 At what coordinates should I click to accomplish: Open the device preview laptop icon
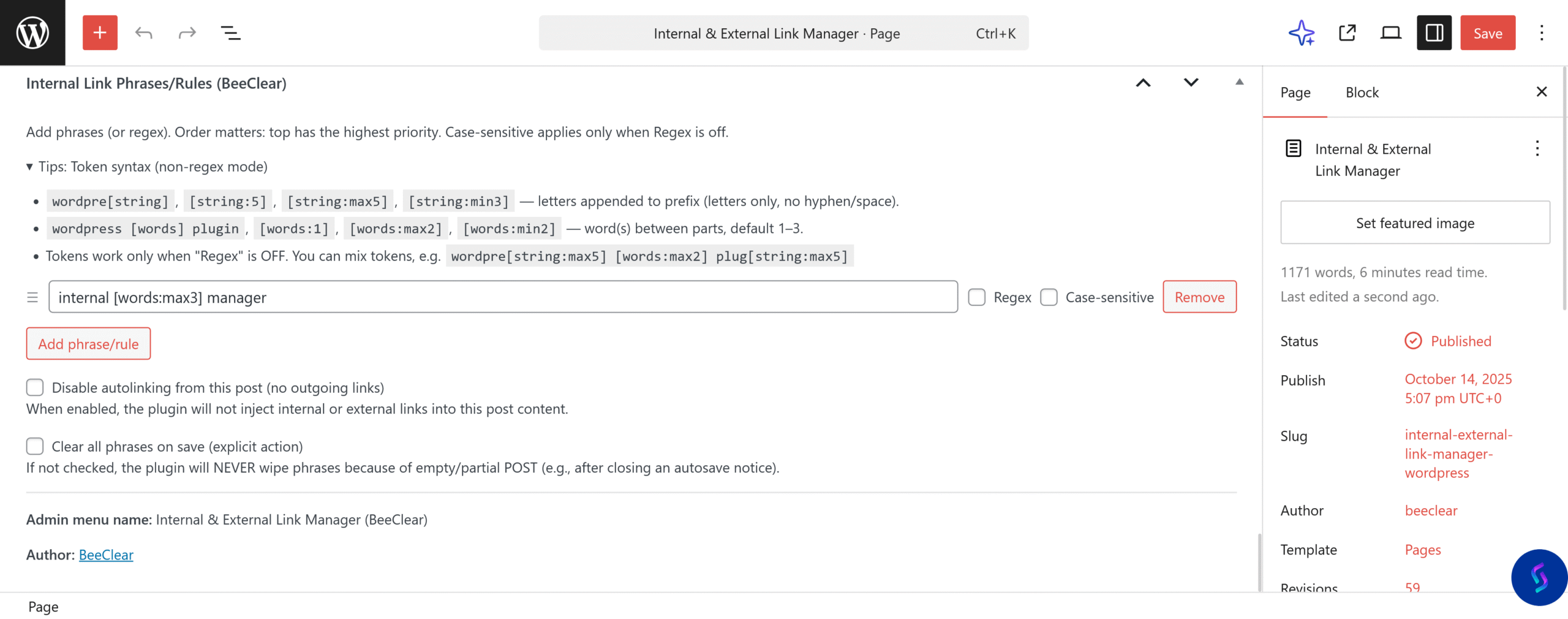pos(1390,32)
